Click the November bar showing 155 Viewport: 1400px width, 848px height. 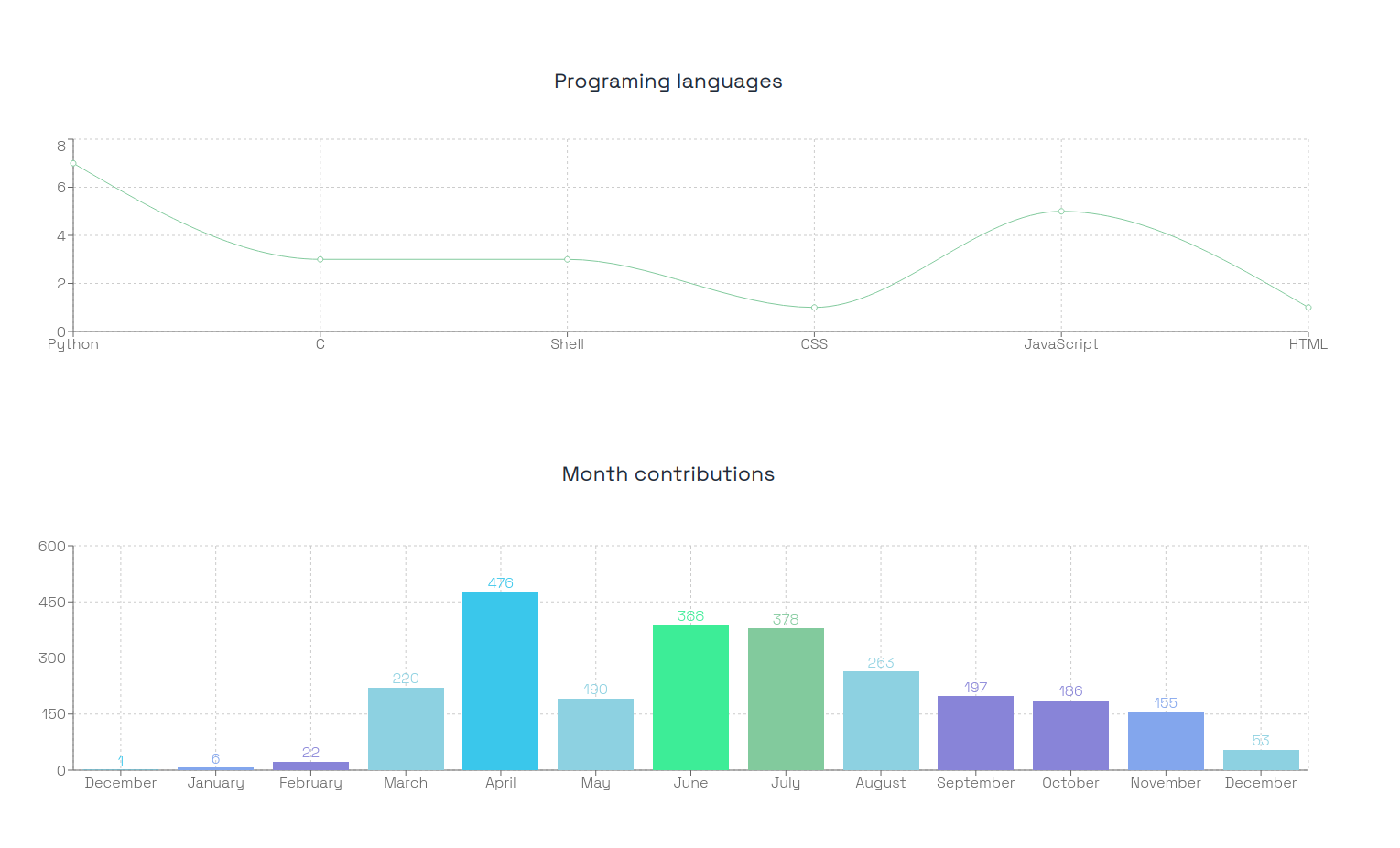click(1166, 741)
